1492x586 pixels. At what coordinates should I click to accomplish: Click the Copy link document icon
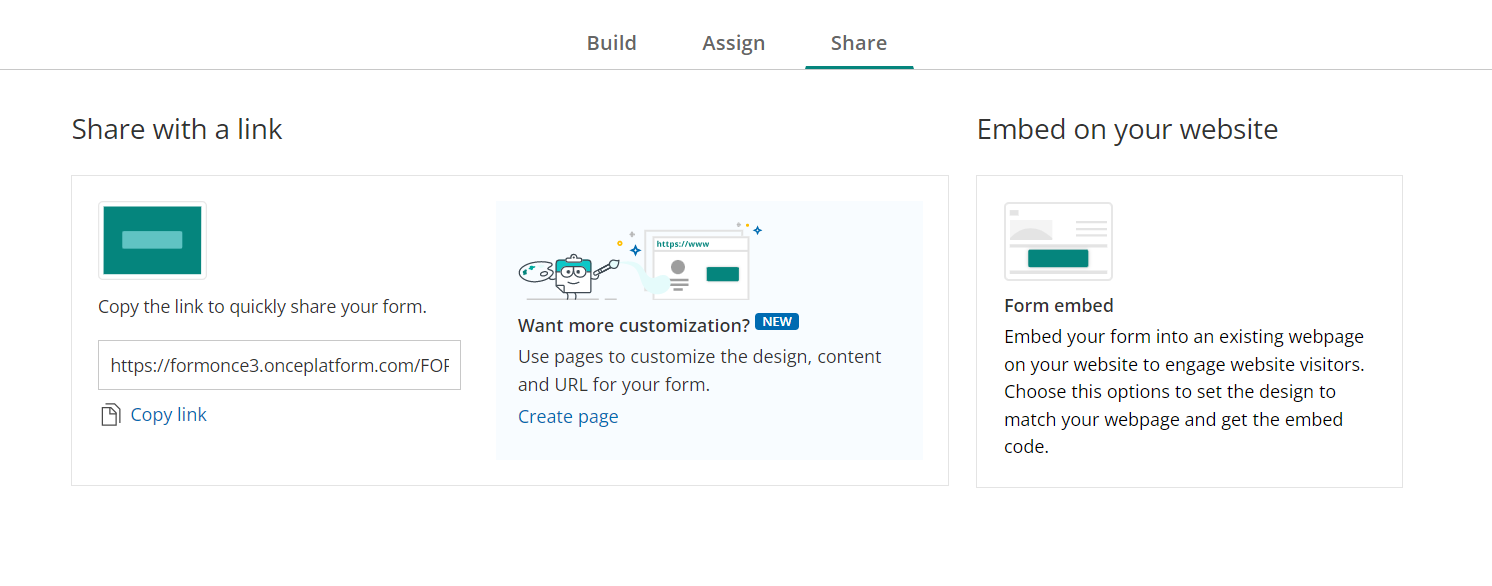point(111,415)
